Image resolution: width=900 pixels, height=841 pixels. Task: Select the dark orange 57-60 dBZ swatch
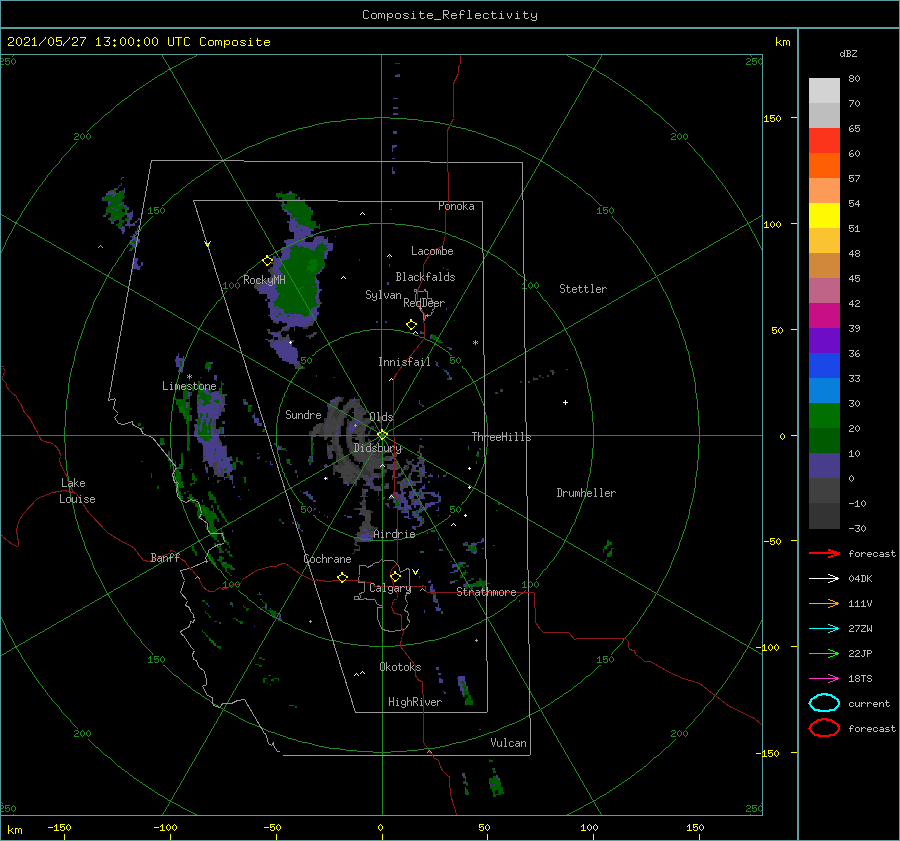pos(824,165)
